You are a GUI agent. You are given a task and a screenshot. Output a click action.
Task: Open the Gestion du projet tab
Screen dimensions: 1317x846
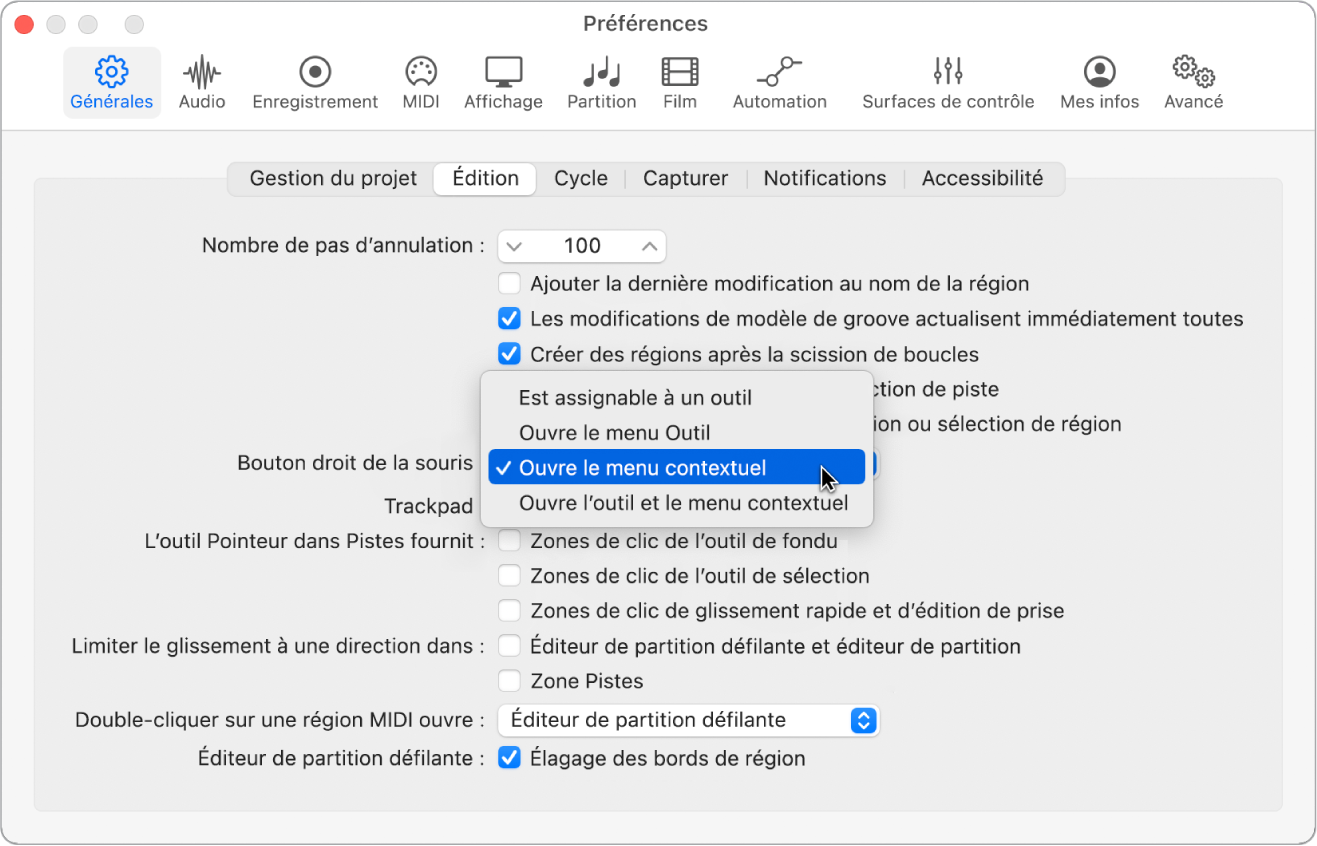click(330, 178)
